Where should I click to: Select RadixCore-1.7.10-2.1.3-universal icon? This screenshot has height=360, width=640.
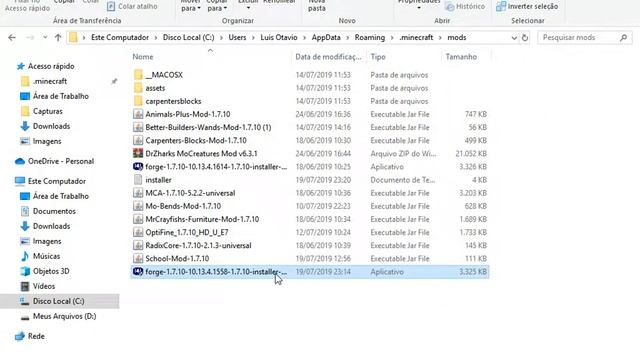click(x=138, y=245)
